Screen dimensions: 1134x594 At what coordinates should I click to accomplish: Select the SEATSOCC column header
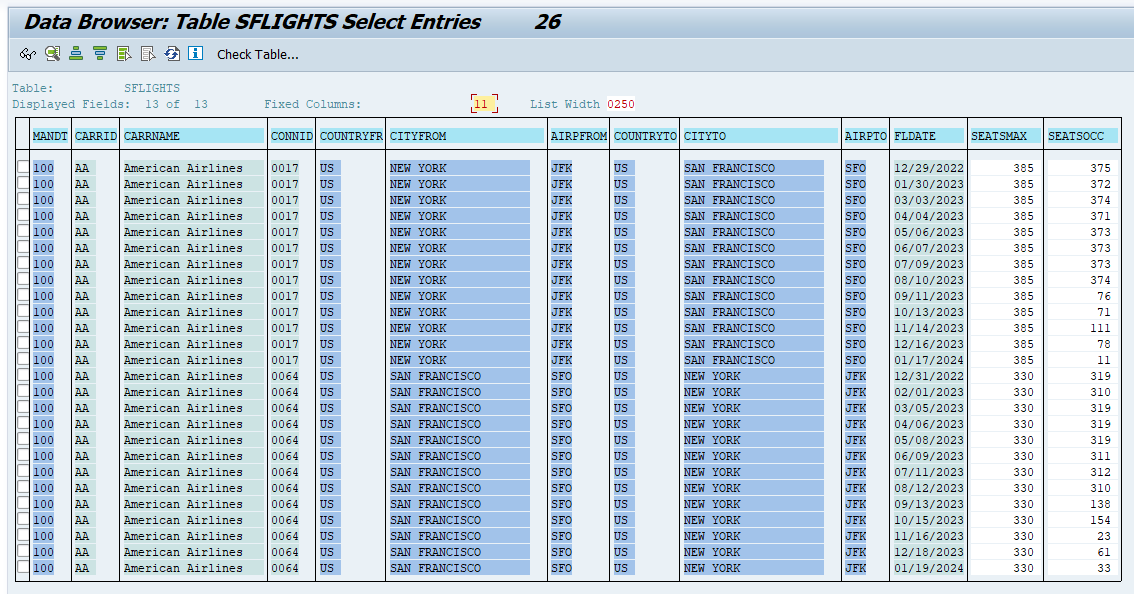[1083, 136]
